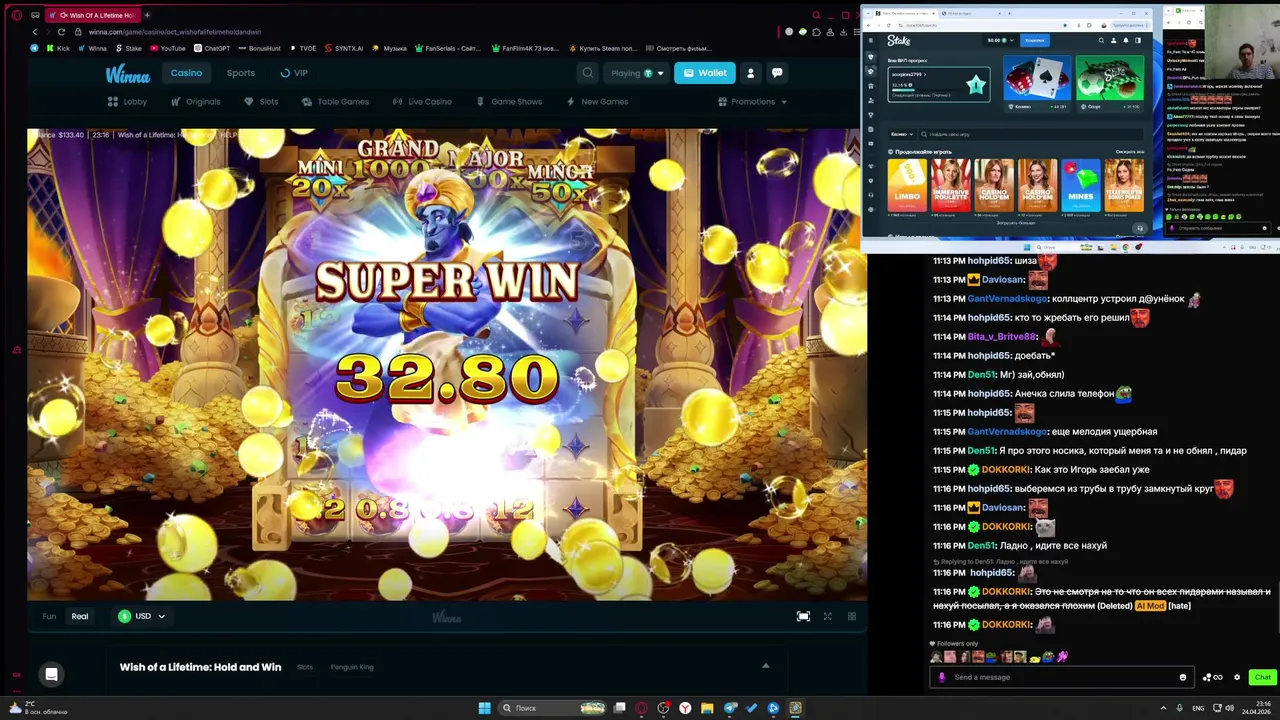This screenshot has height=720, width=1280.
Task: Go back in the browser
Action: pyautogui.click(x=35, y=32)
